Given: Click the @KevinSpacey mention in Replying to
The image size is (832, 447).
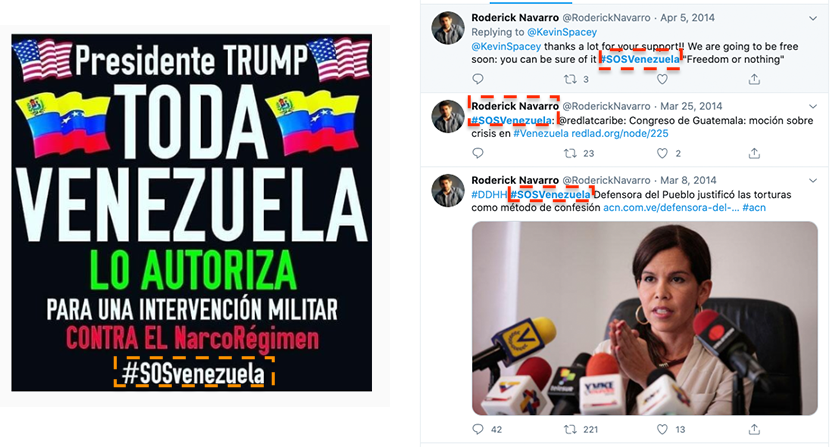Looking at the screenshot, I should [x=562, y=32].
